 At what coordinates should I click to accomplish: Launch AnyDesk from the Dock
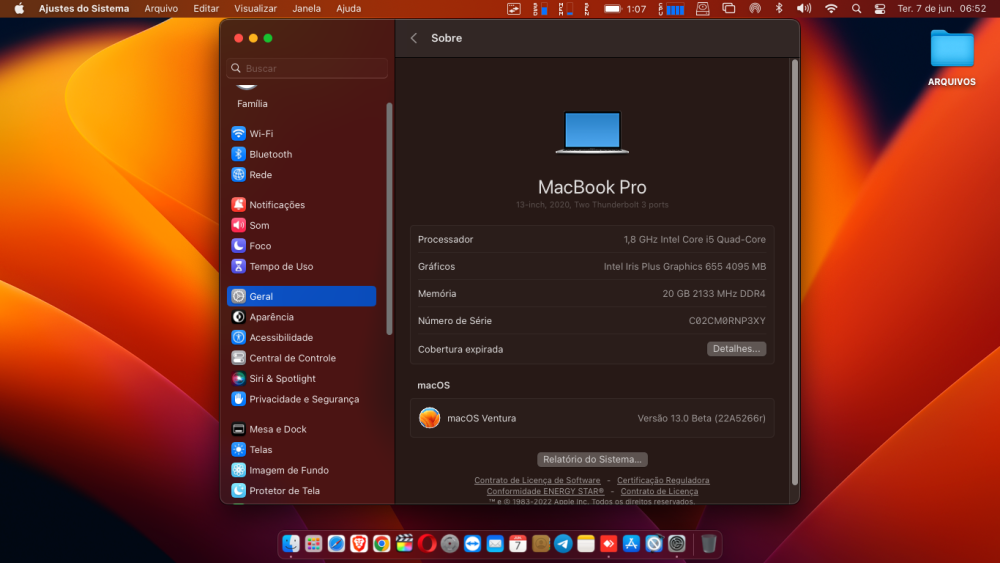608,543
